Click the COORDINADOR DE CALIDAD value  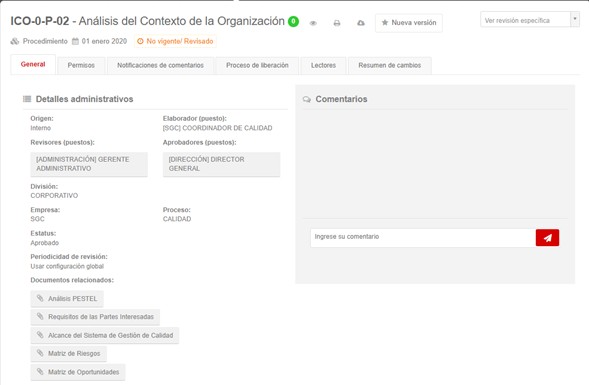(217, 128)
